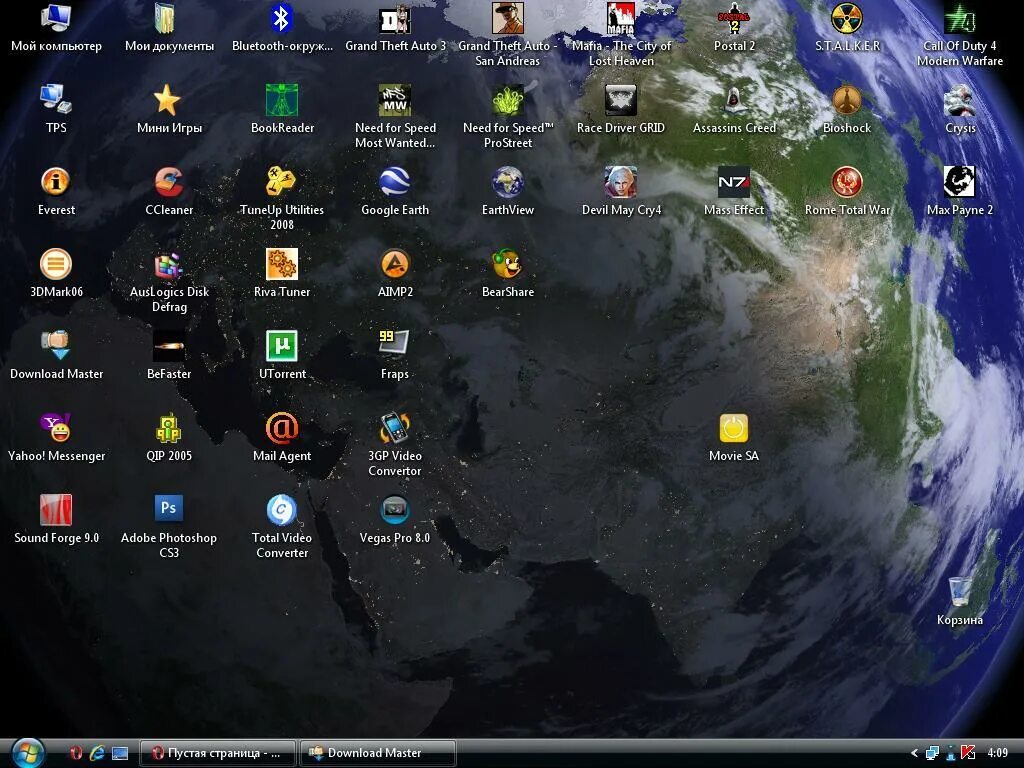Select Call Of Duty 4 Modern Warfare icon
The width and height of the screenshot is (1024, 768).
pos(960,18)
